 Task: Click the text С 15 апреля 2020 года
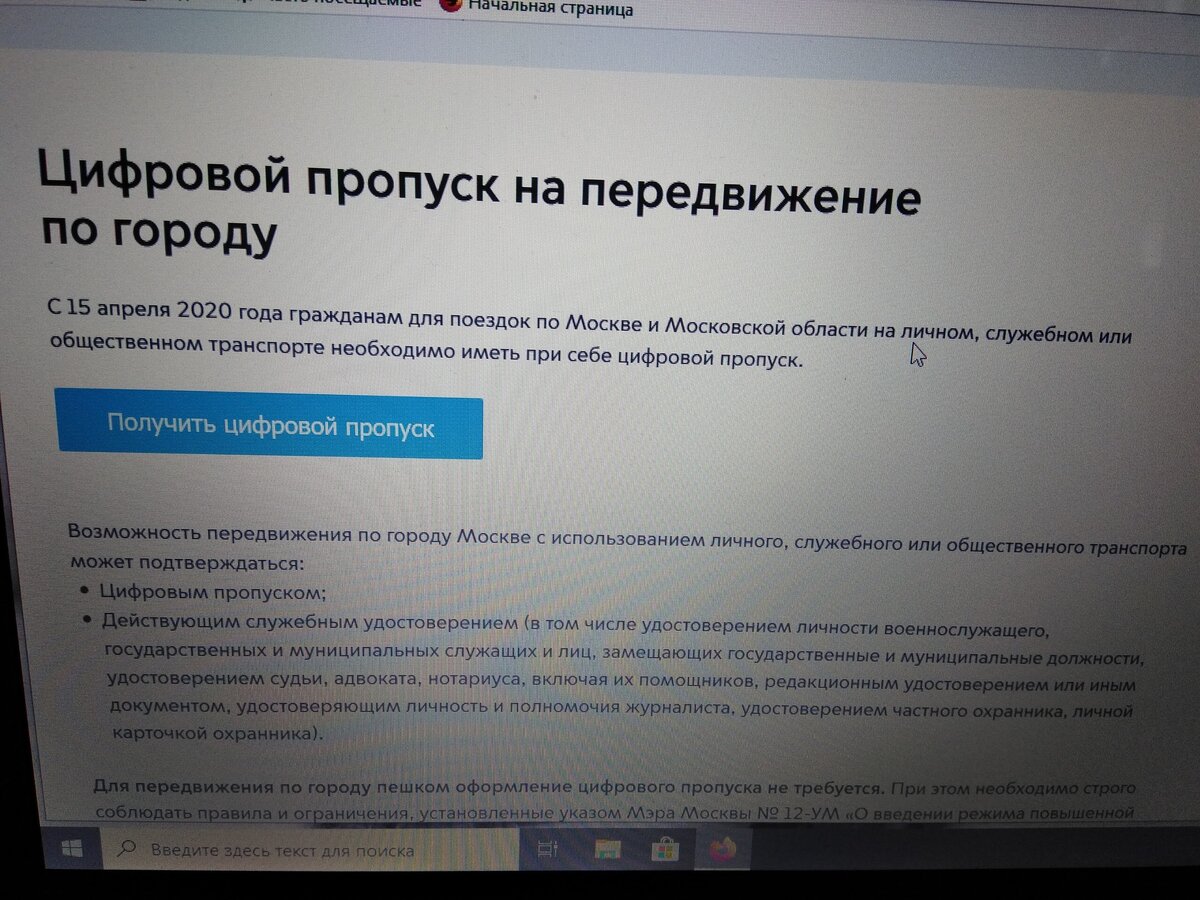(x=166, y=310)
